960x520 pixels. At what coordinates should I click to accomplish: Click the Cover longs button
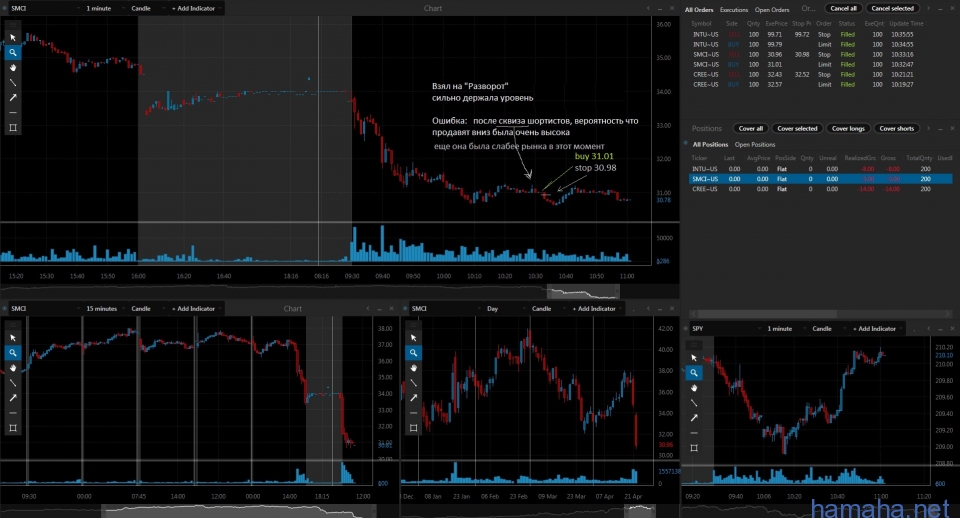click(x=848, y=129)
